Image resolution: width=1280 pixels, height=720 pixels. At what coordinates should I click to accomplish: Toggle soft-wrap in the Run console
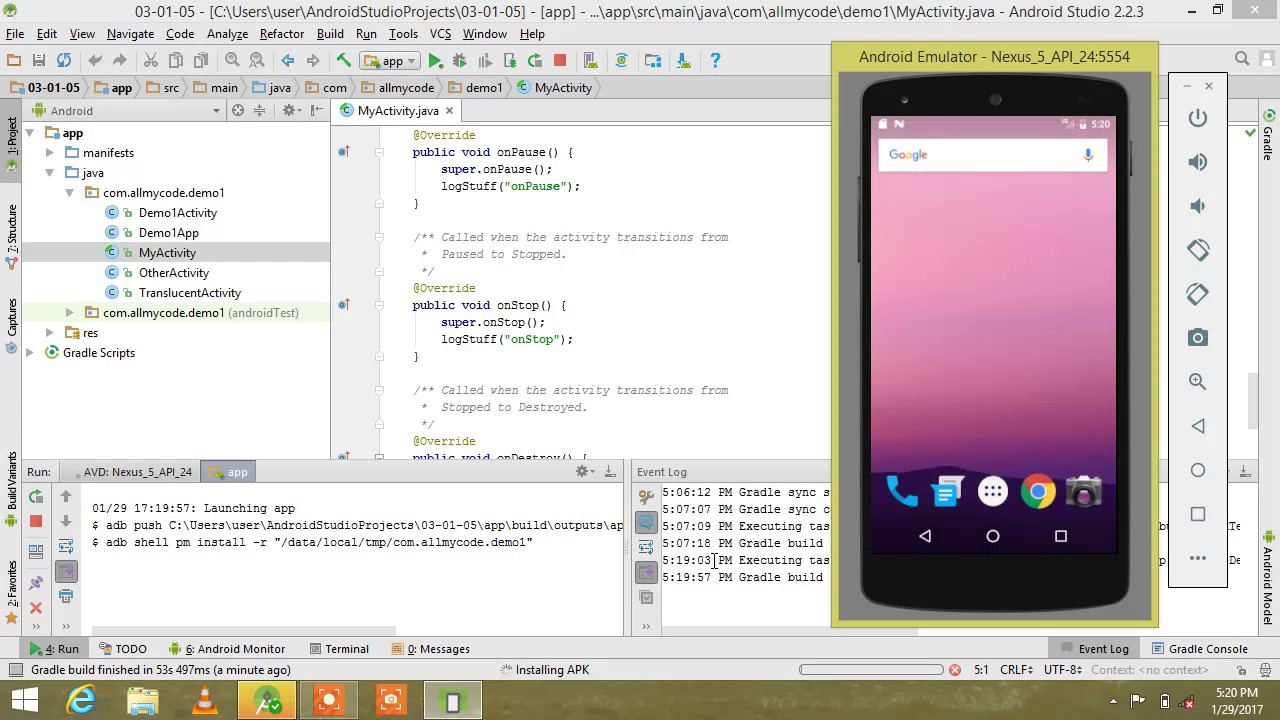click(x=66, y=546)
